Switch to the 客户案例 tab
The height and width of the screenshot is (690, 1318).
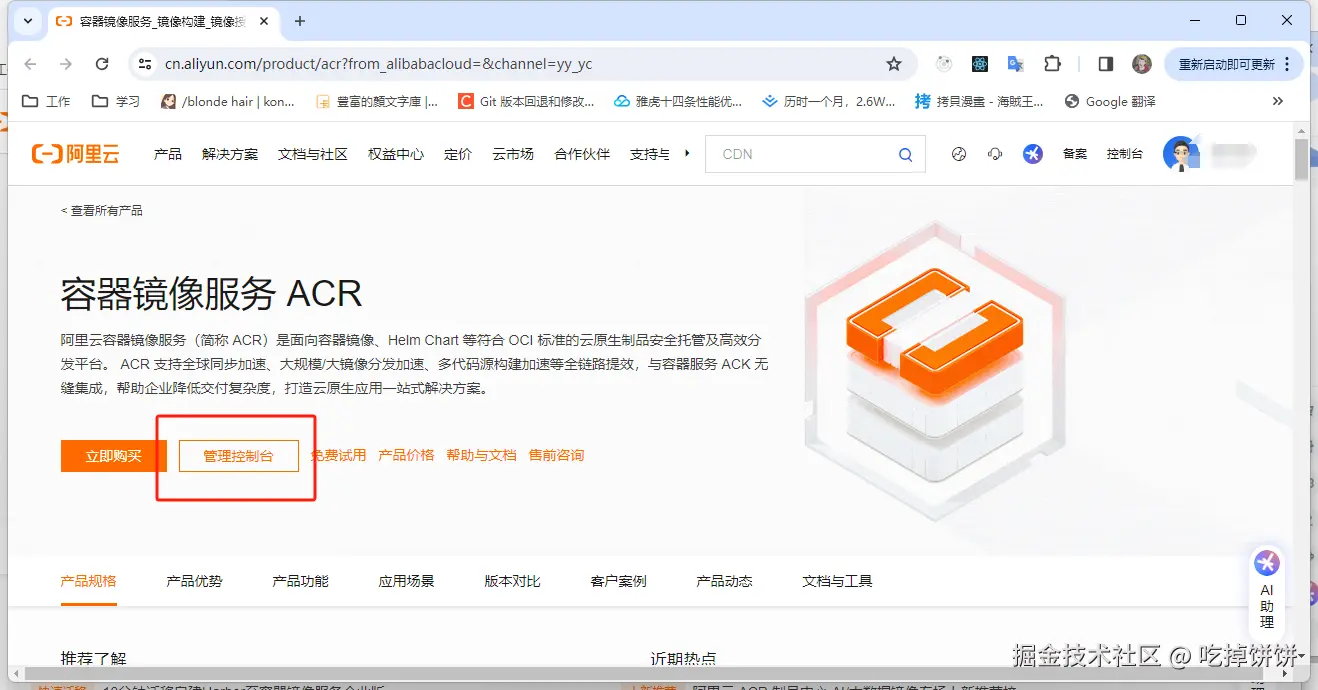(x=618, y=581)
